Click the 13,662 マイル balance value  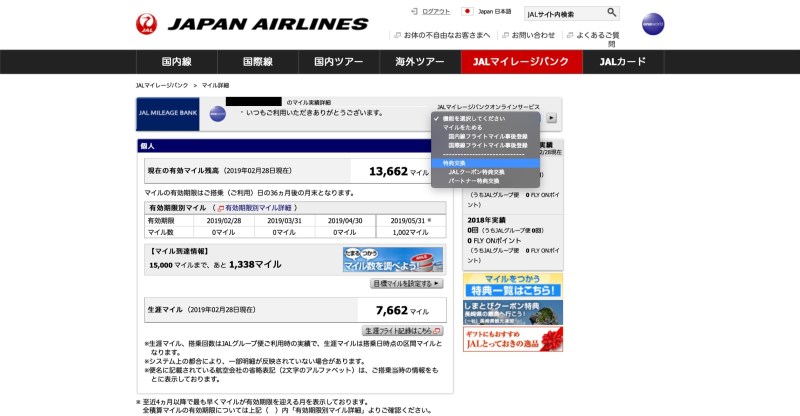[398, 172]
